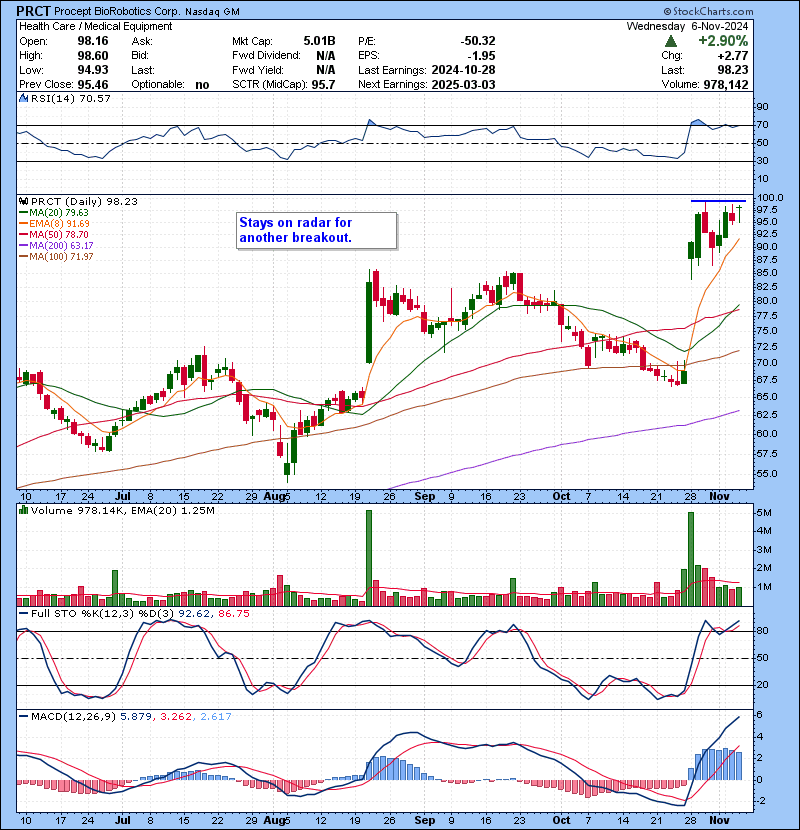Click Last Earnings date 2024-10-28
The image size is (800, 830).
click(463, 70)
